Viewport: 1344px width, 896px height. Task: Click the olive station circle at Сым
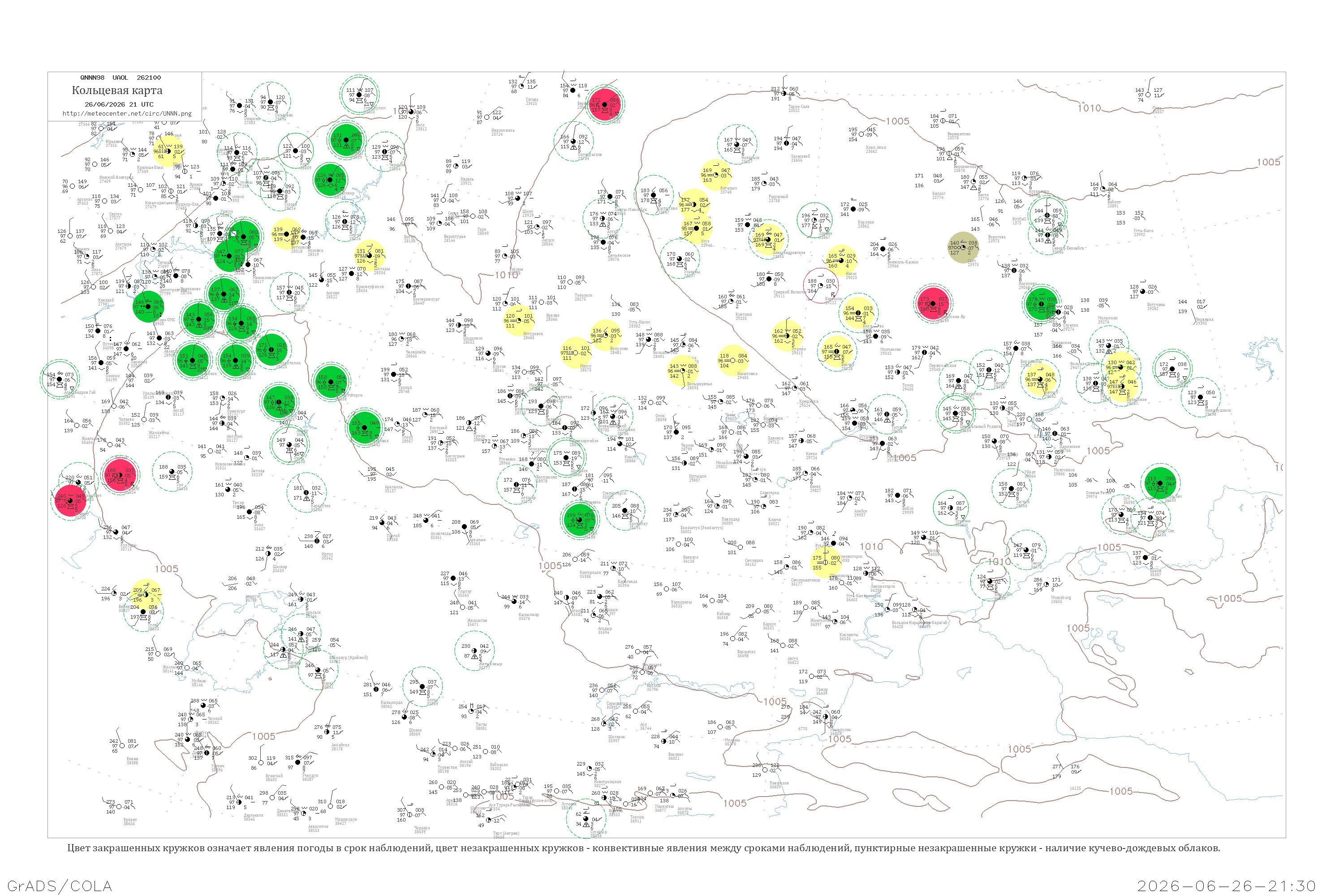[964, 247]
